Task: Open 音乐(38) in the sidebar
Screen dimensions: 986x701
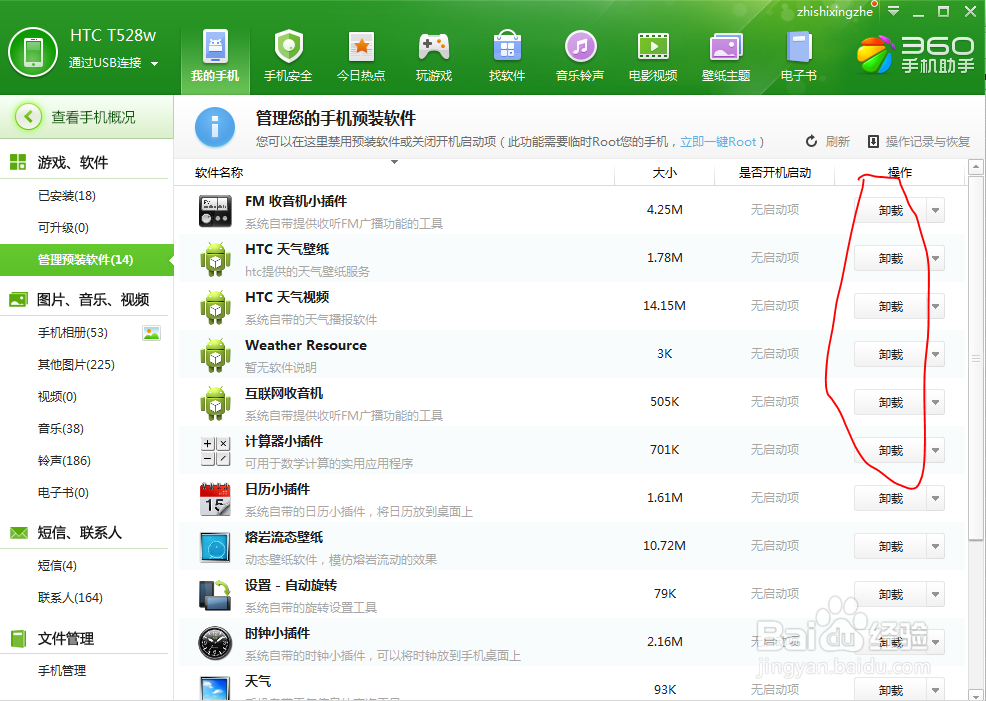Action: coord(60,429)
